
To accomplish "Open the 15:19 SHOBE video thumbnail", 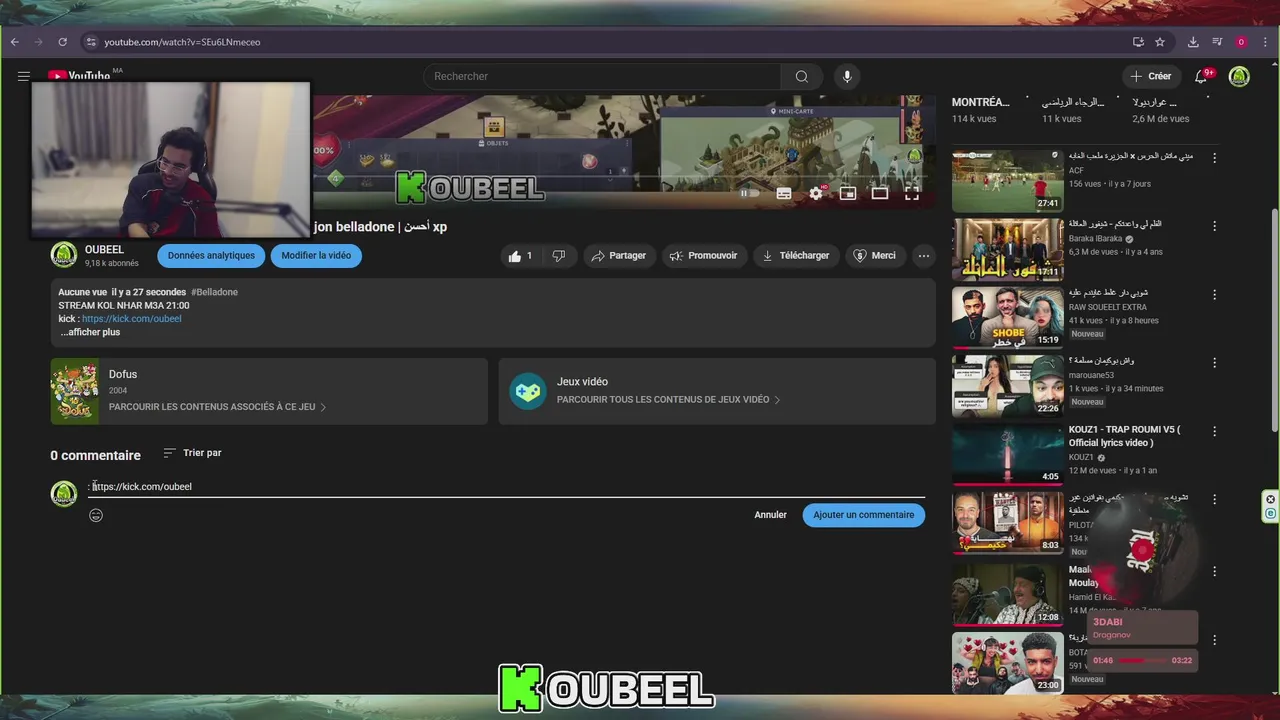I will coord(1008,317).
